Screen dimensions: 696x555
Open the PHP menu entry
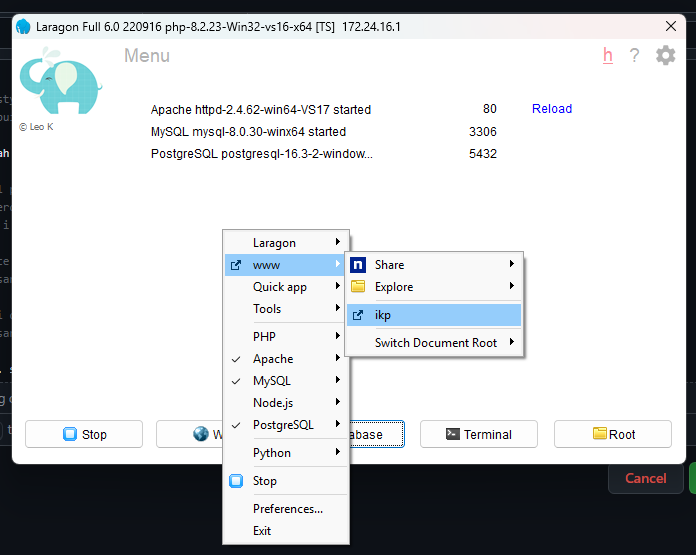coord(285,337)
